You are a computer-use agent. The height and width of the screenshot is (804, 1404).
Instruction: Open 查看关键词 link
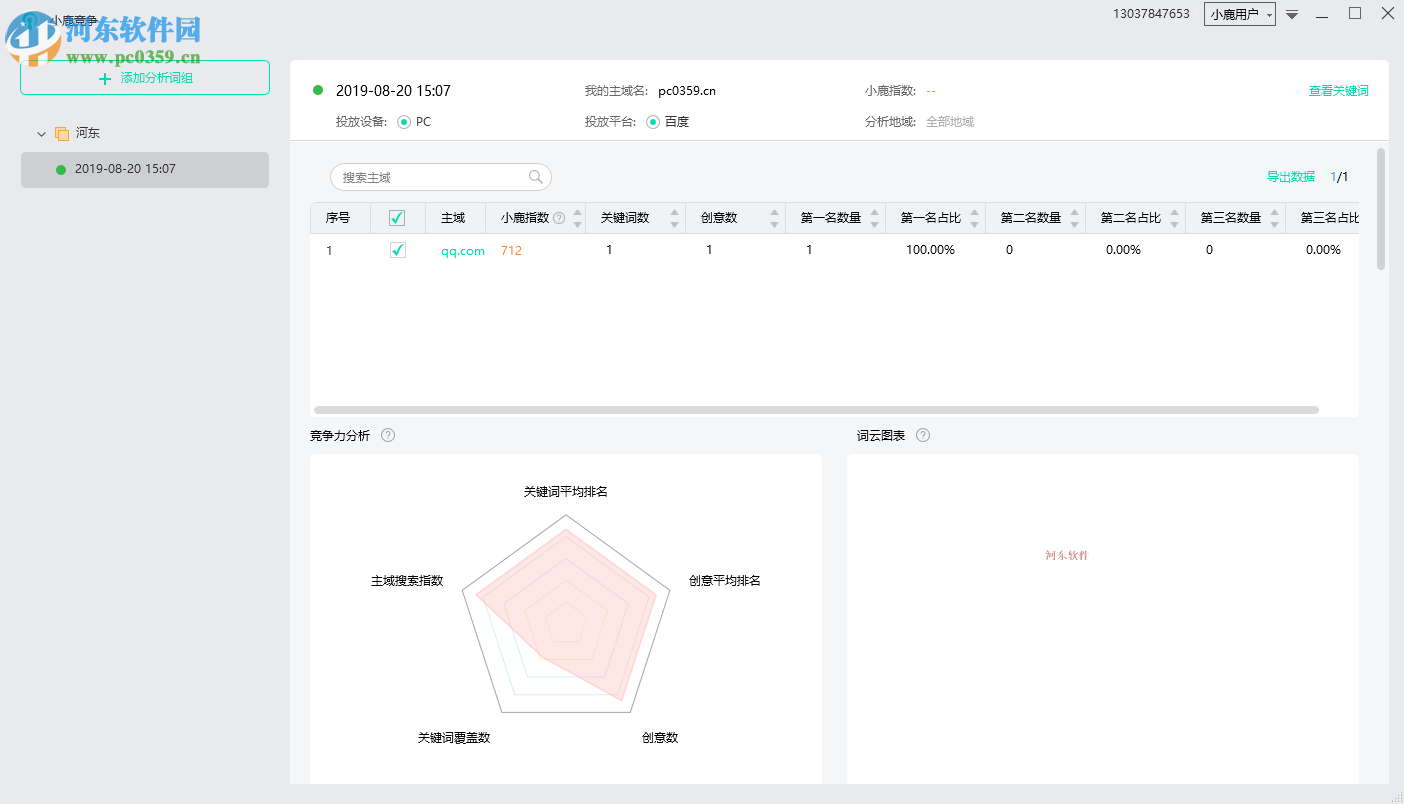(1339, 89)
